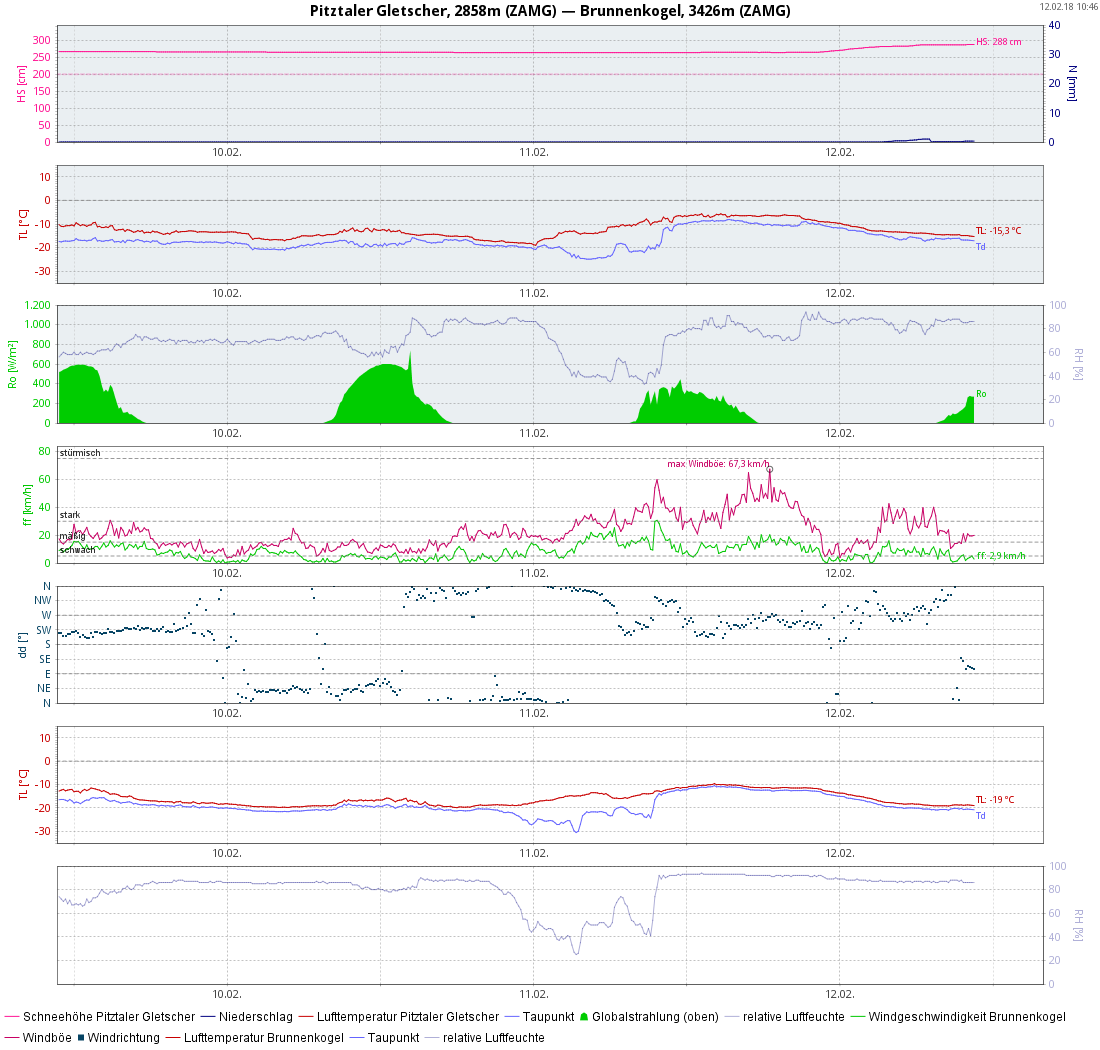The width and height of the screenshot is (1100, 1050).
Task: Click the schwach wind threshold label
Action: tap(77, 550)
